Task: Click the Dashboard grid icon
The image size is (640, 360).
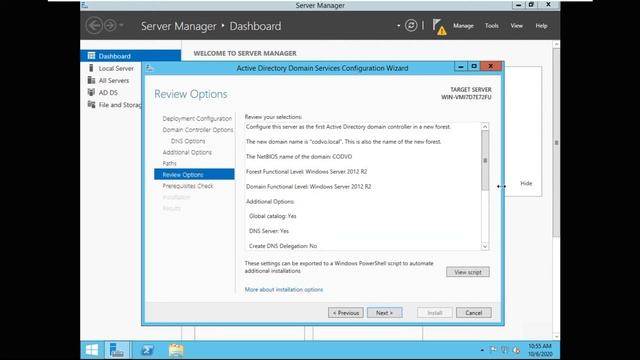Action: [91, 56]
